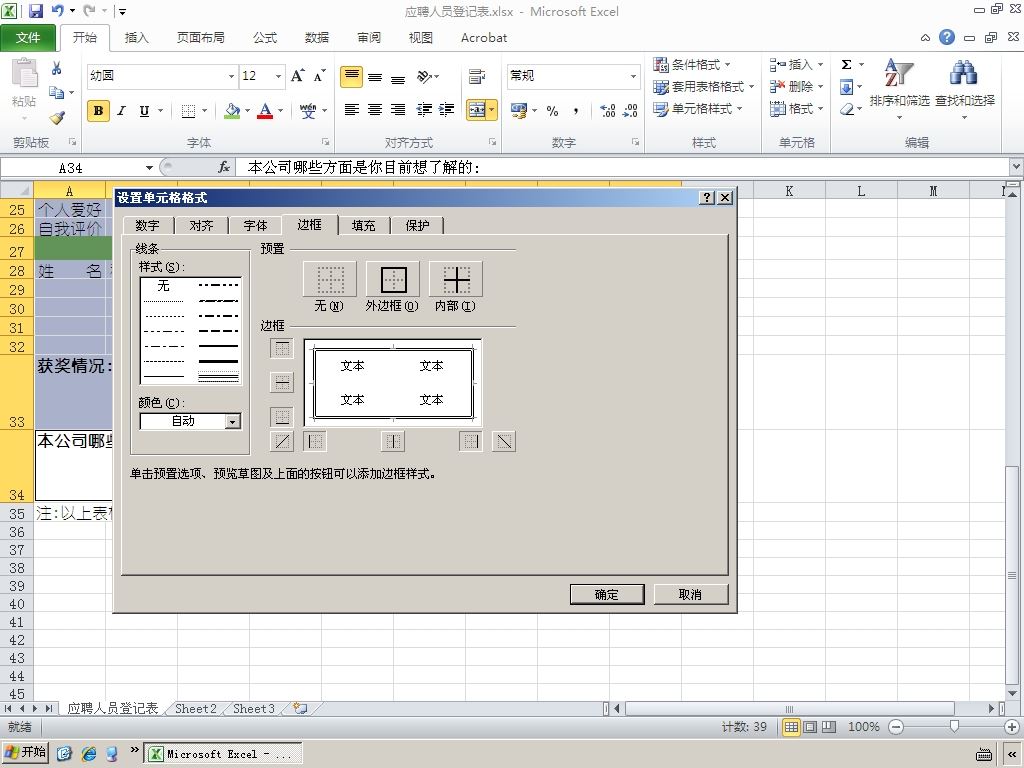1024x768 pixels.
Task: Click the zoom out minus button
Action: coord(896,727)
